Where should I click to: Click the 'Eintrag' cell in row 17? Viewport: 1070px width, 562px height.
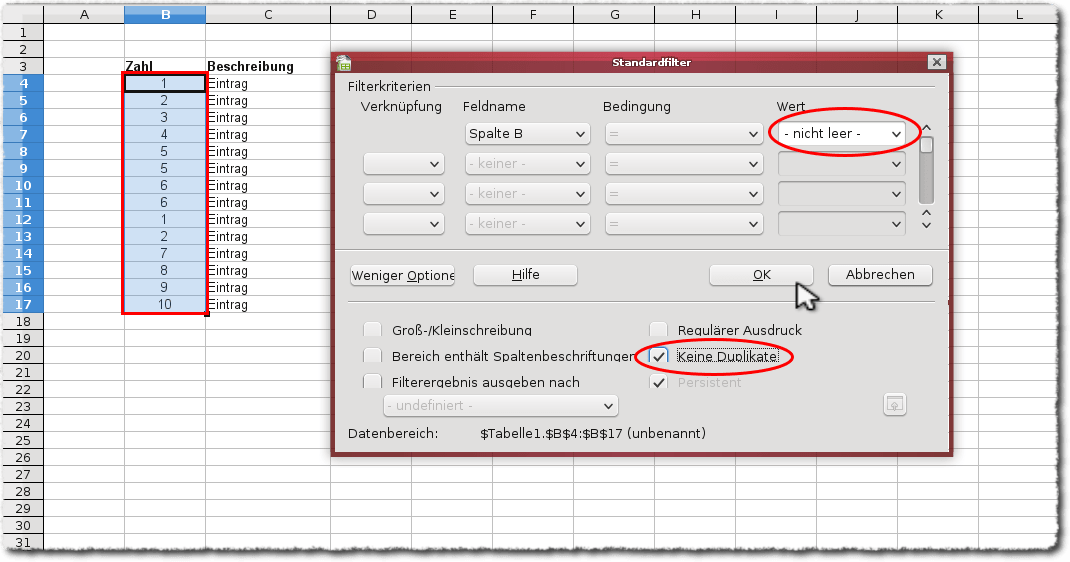268,305
